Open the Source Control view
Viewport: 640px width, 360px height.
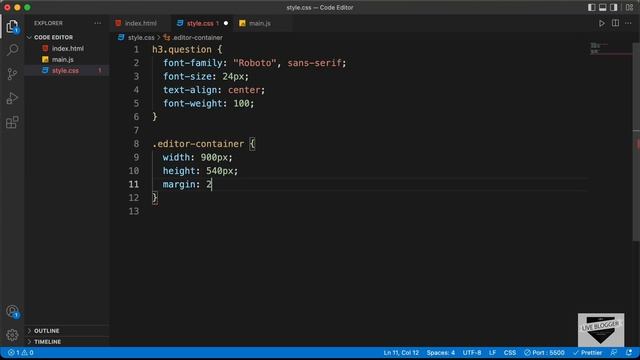click(x=12, y=74)
